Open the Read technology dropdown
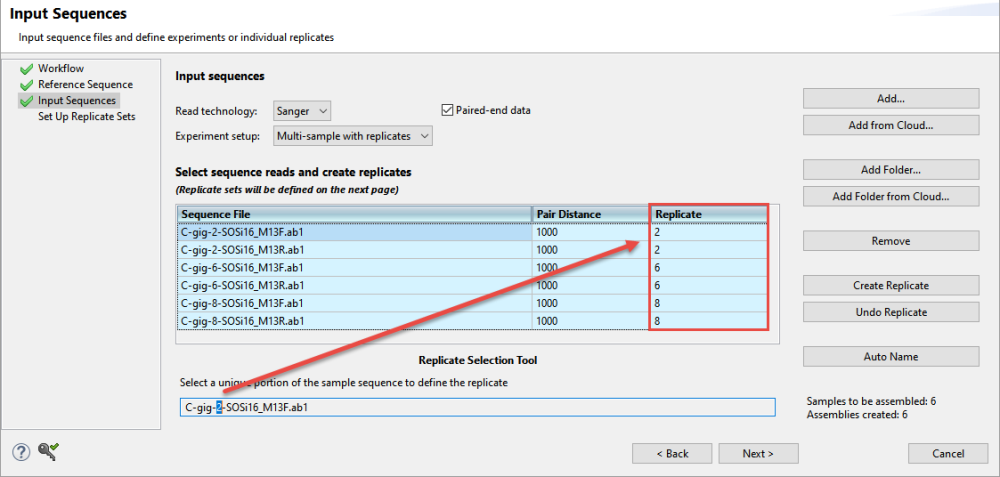Image resolution: width=1000 pixels, height=477 pixels. click(302, 111)
